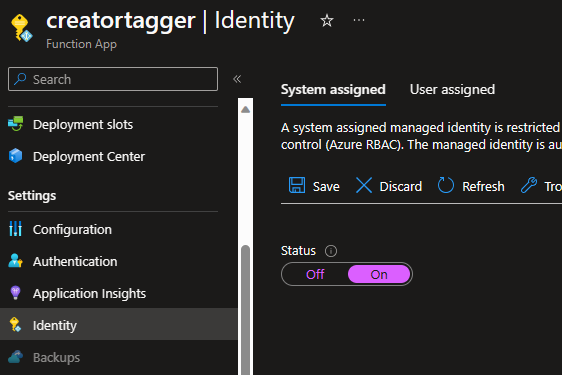Collapse the sidebar with double chevron
Image resolution: width=562 pixels, height=375 pixels.
237,79
